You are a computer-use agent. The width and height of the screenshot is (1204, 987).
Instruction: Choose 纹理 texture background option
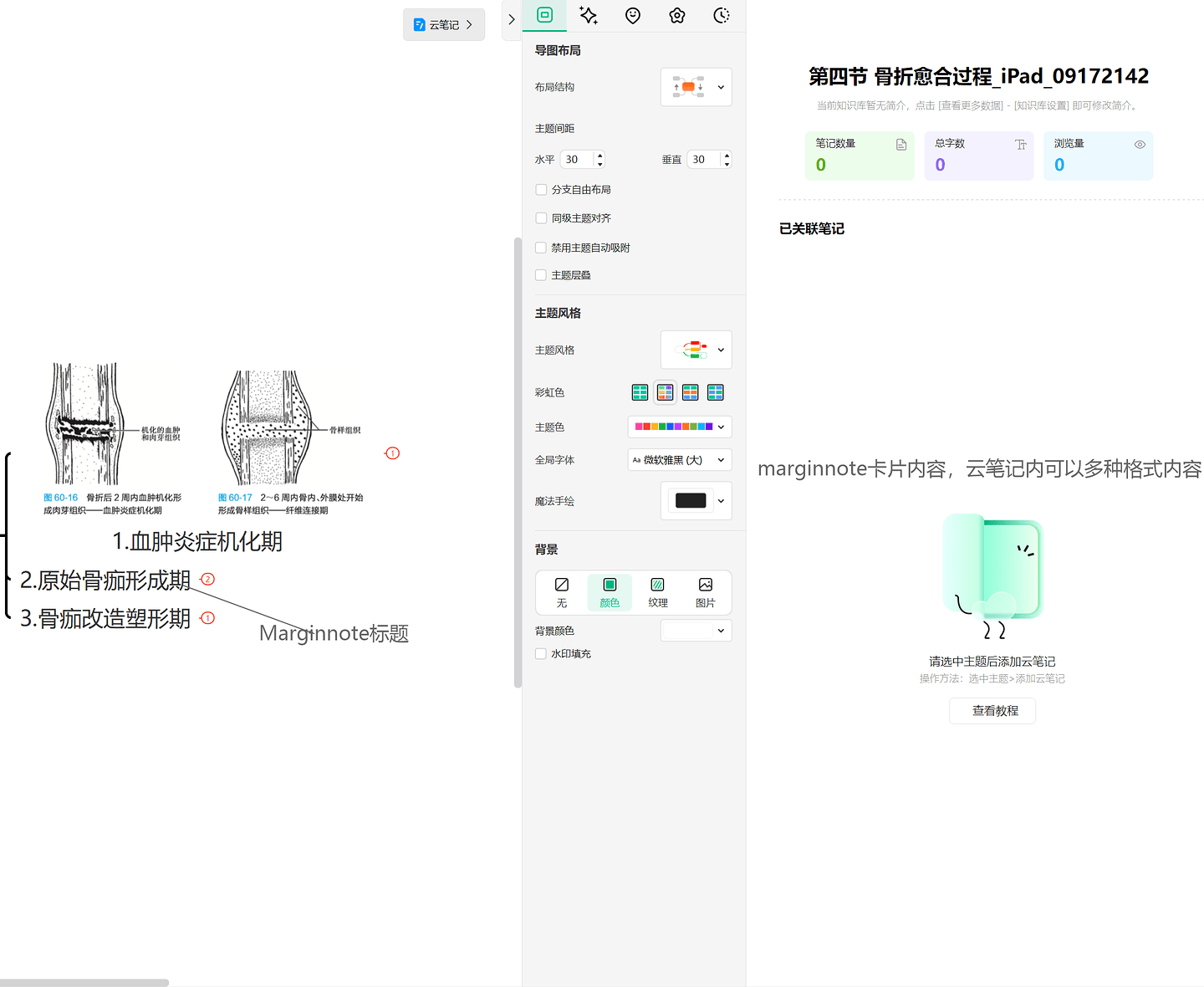click(658, 592)
